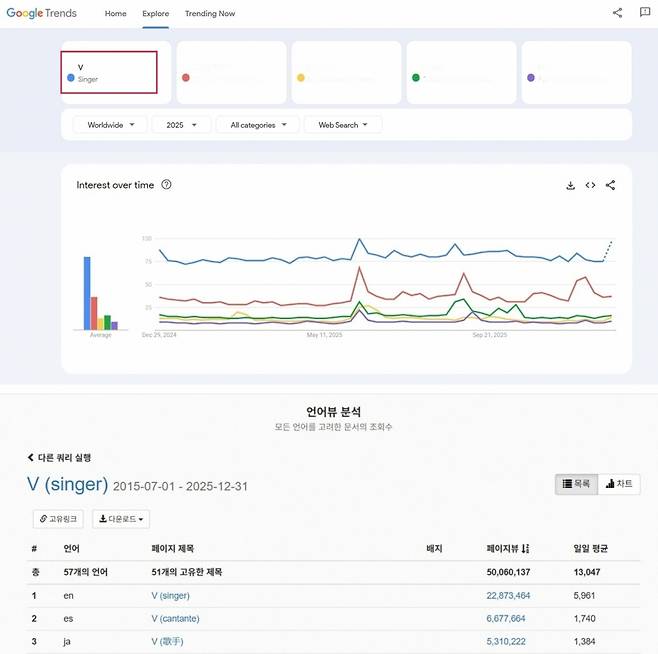
Task: Click the 51개의 고유한 제목 cell
Action: click(187, 572)
